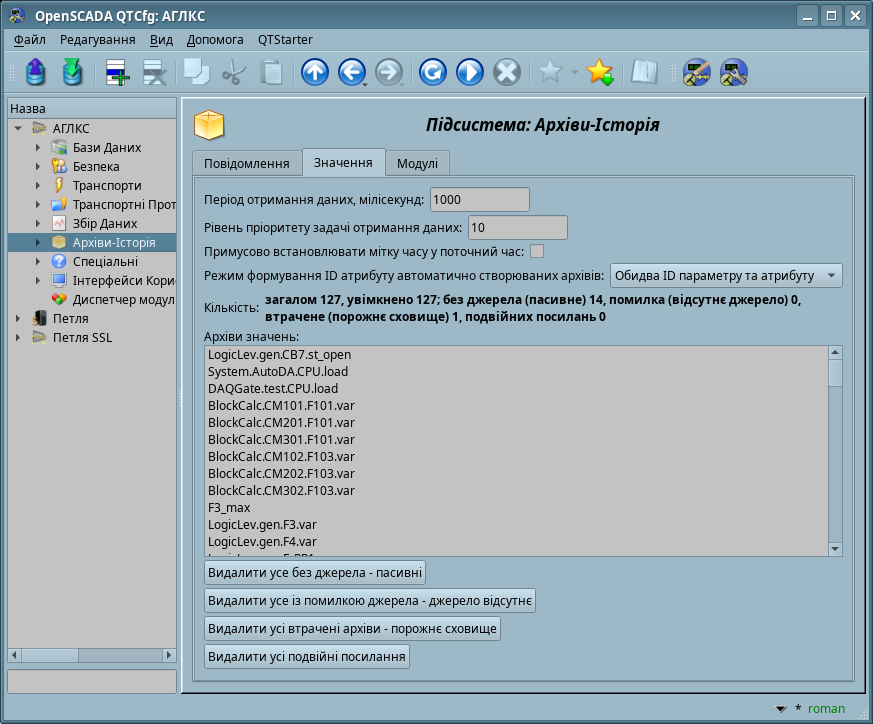This screenshot has height=724, width=873.
Task: Toggle the force timestamp to current time checkbox
Action: (537, 251)
